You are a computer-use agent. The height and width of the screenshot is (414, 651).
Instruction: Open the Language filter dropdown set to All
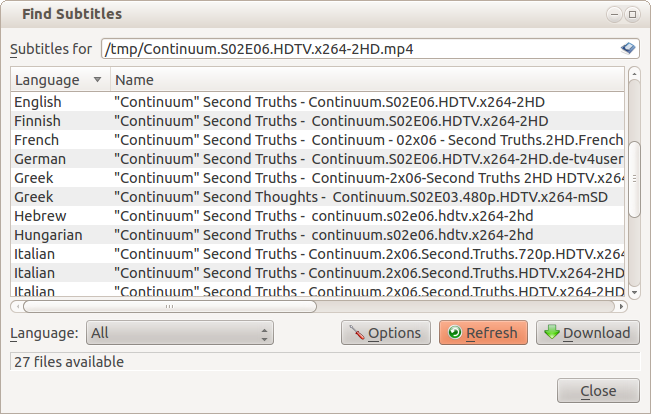click(180, 333)
